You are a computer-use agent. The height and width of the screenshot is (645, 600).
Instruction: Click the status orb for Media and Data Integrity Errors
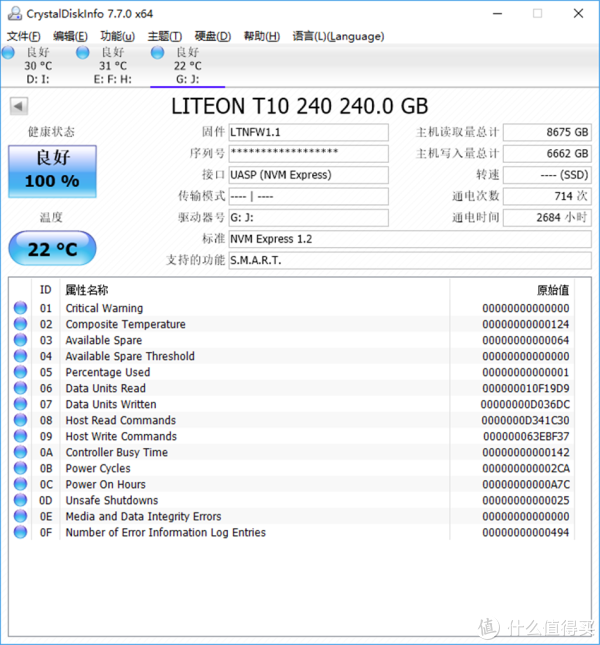tap(21, 517)
